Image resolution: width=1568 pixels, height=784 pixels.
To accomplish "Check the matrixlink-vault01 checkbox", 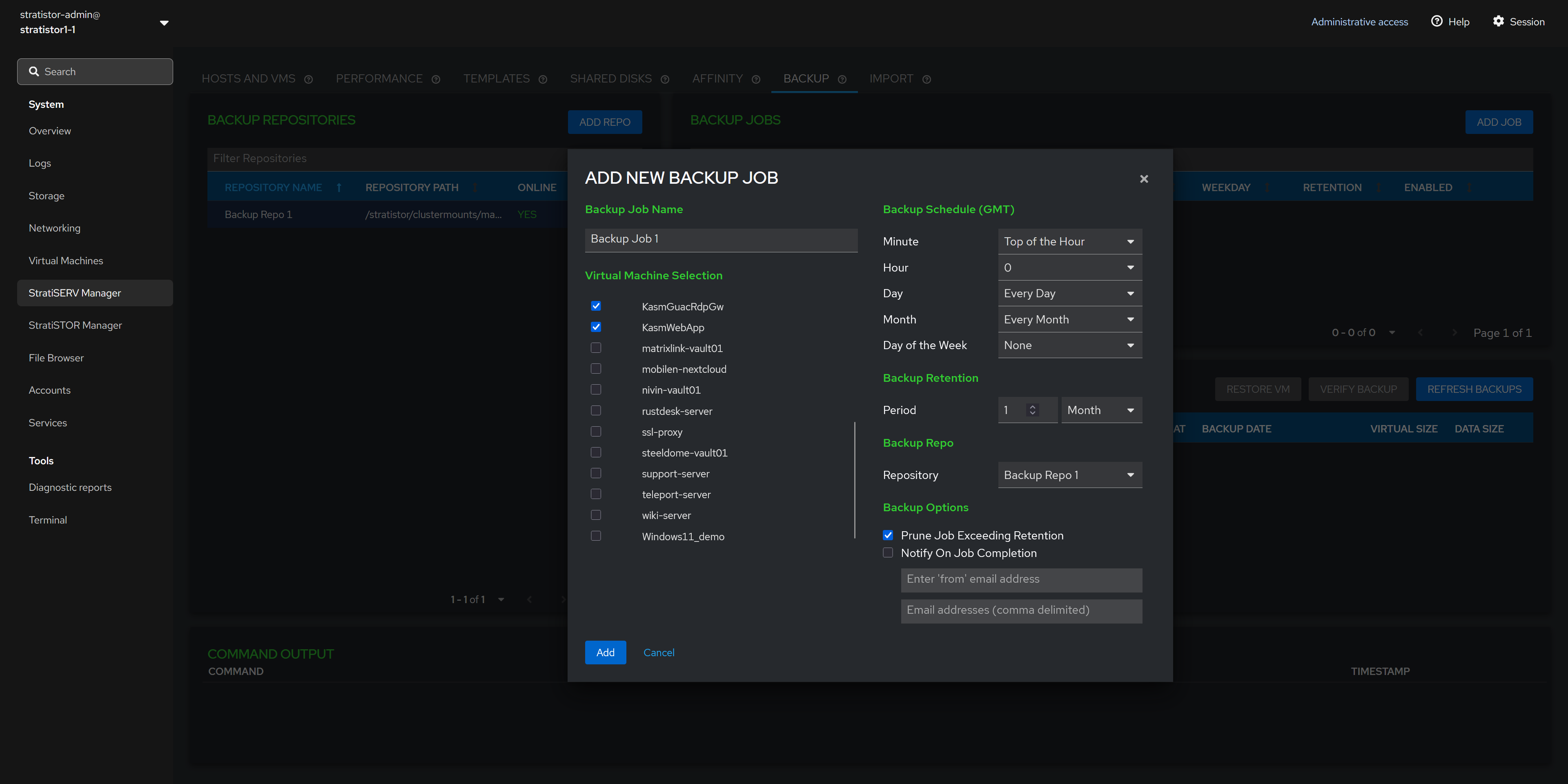I will pyautogui.click(x=596, y=348).
